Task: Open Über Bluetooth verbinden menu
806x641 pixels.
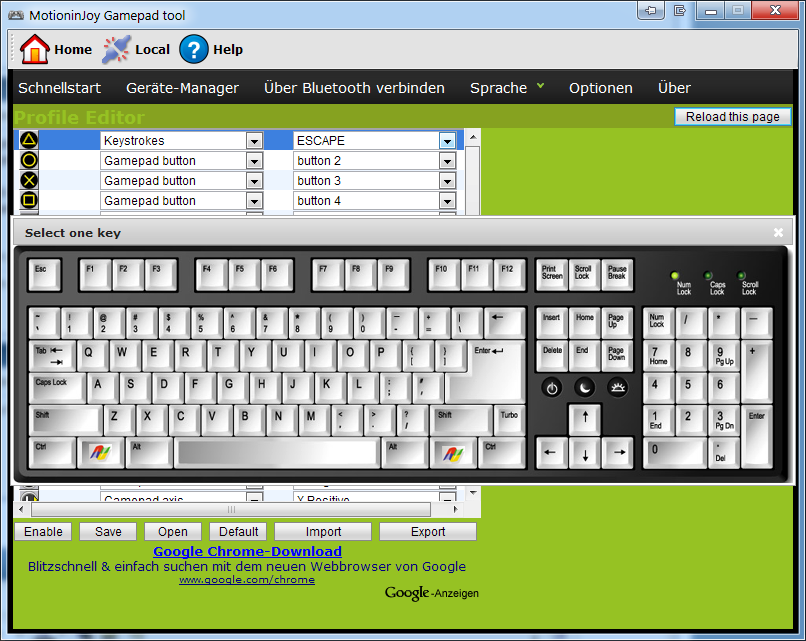Action: pyautogui.click(x=354, y=88)
